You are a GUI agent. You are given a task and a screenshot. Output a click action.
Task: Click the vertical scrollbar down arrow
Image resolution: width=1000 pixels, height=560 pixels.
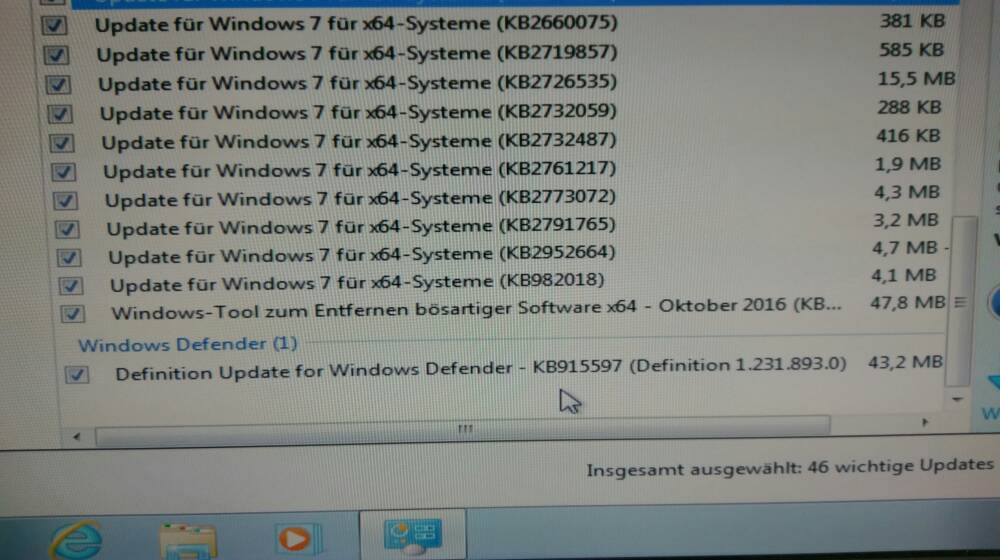[x=957, y=399]
